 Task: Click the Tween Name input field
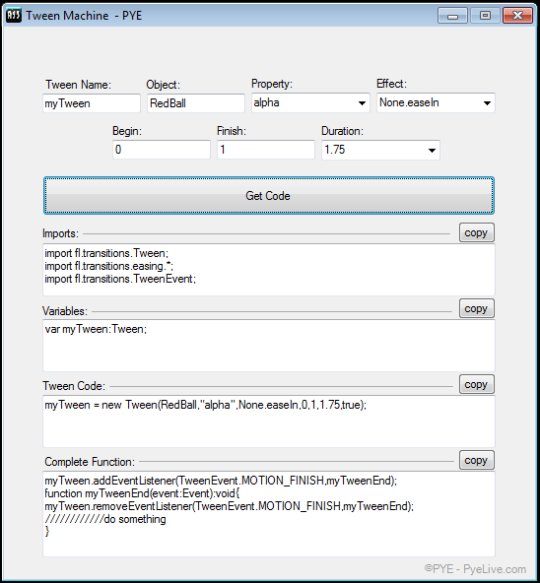91,103
